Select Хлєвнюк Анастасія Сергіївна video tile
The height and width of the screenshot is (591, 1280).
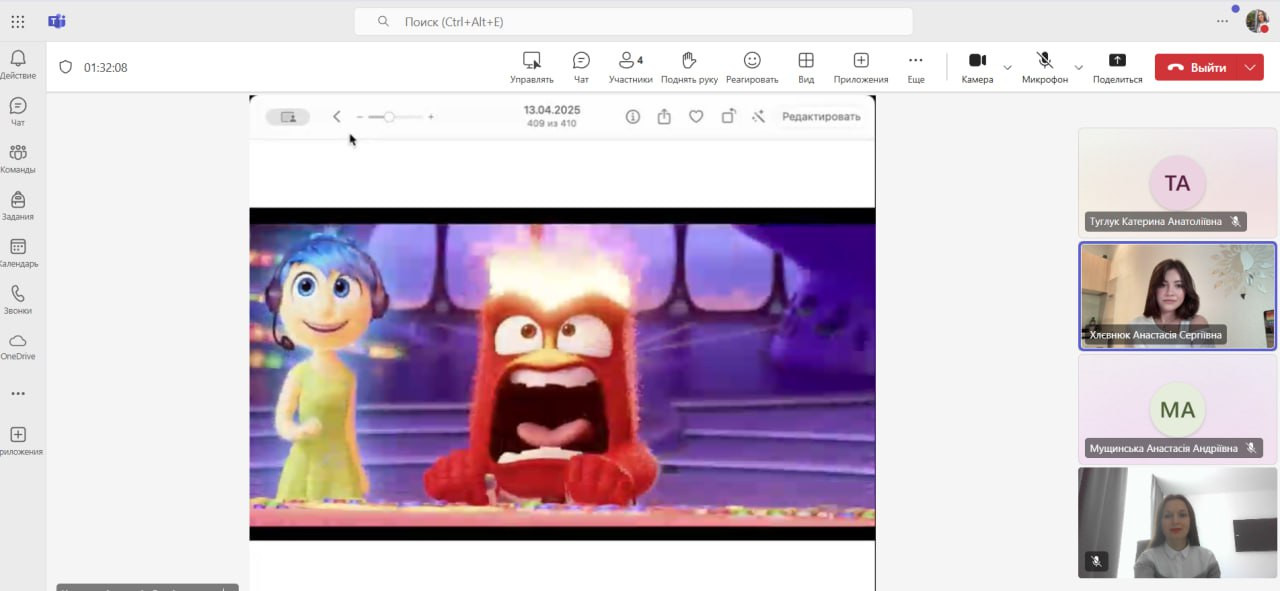click(1177, 296)
